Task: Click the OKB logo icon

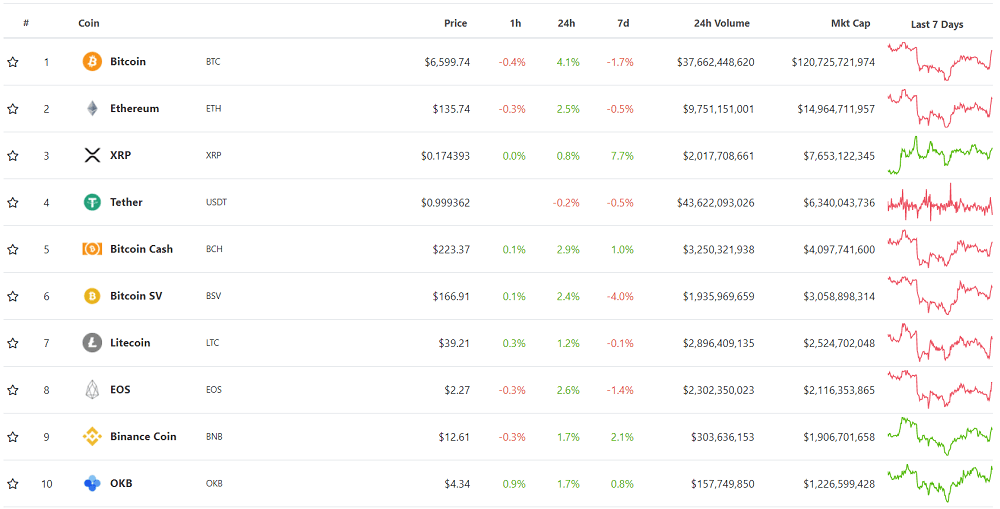Action: (92, 483)
